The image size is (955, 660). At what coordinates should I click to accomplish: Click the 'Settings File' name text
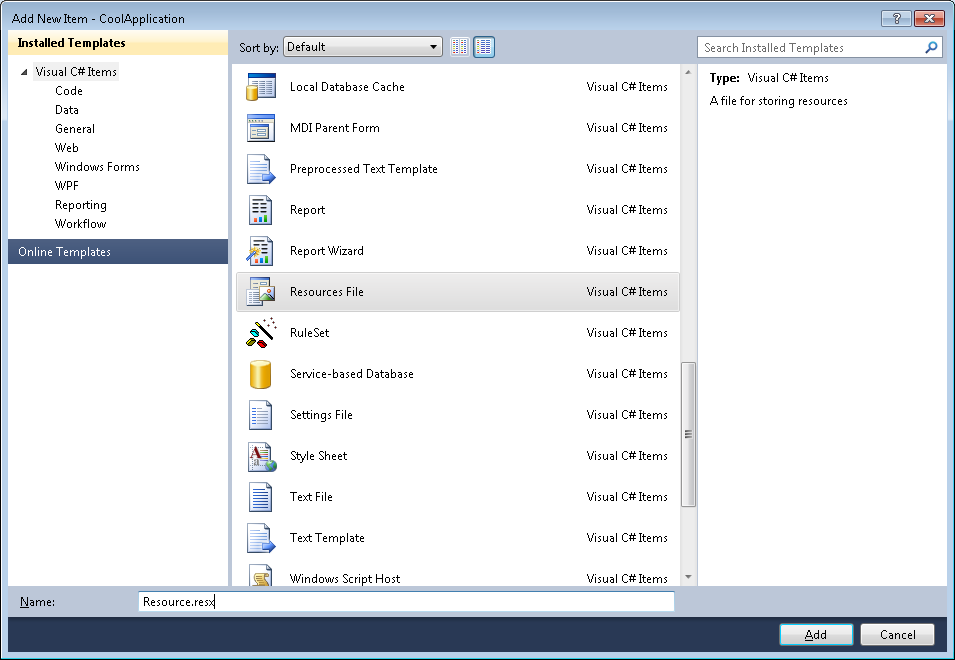click(x=321, y=415)
